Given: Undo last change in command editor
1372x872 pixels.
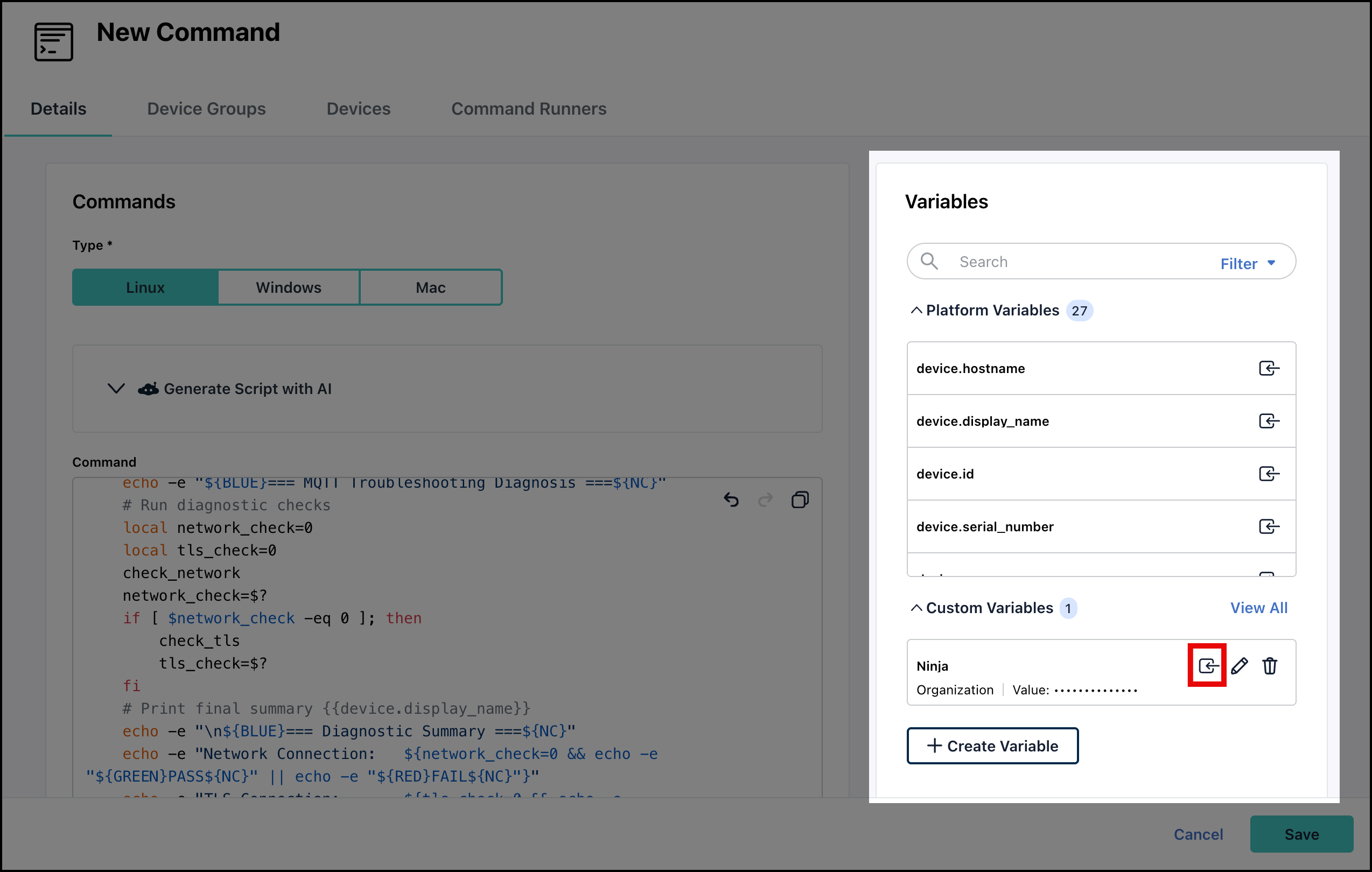Looking at the screenshot, I should coord(732,500).
